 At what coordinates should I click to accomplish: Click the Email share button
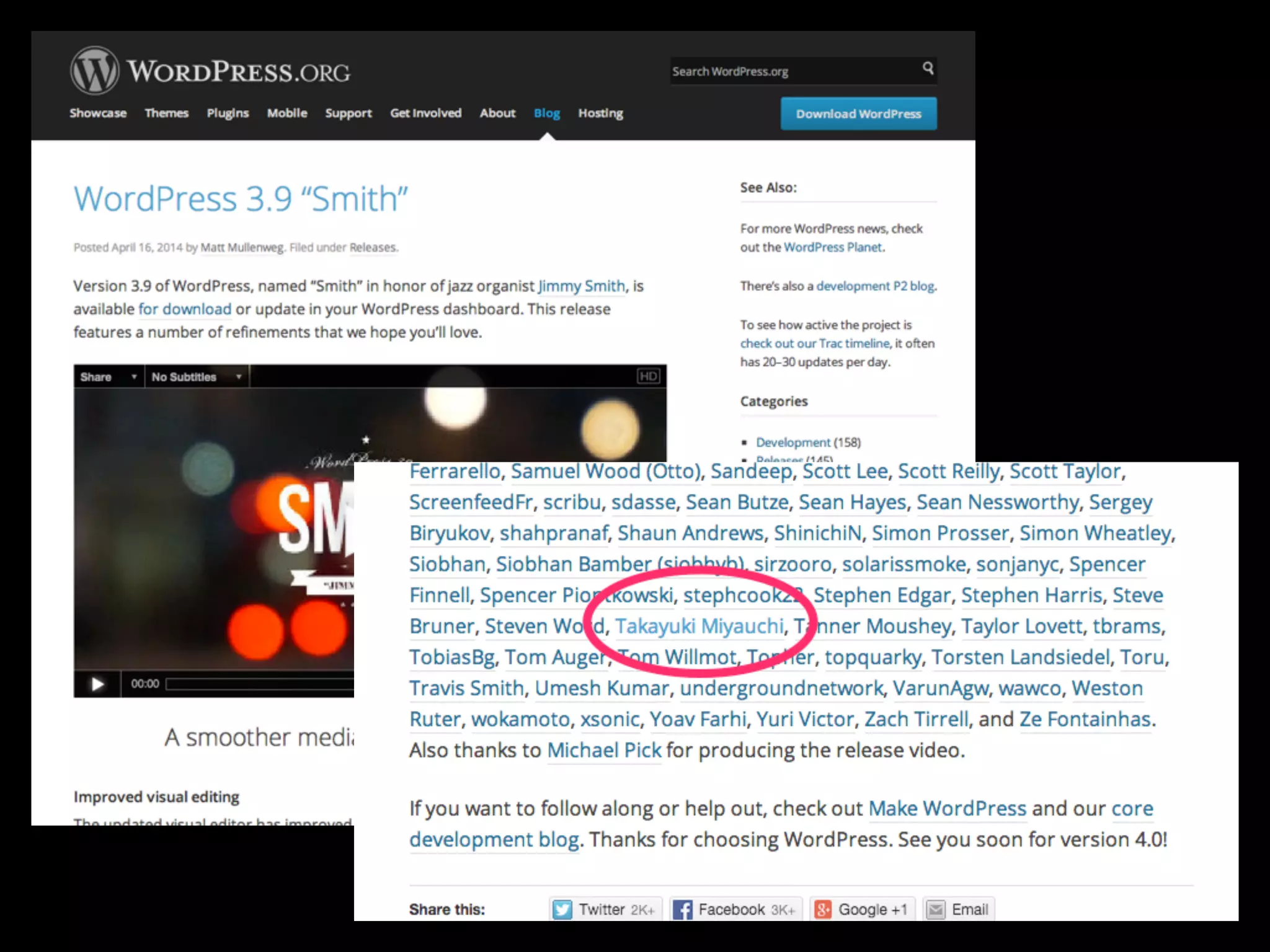click(959, 909)
